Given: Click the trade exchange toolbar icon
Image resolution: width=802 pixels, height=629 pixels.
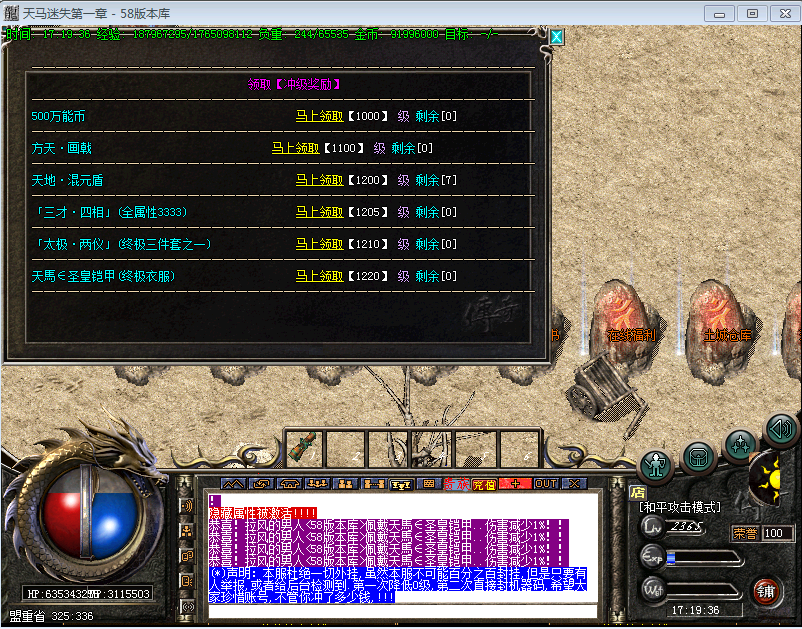Looking at the screenshot, I should click(x=261, y=483).
